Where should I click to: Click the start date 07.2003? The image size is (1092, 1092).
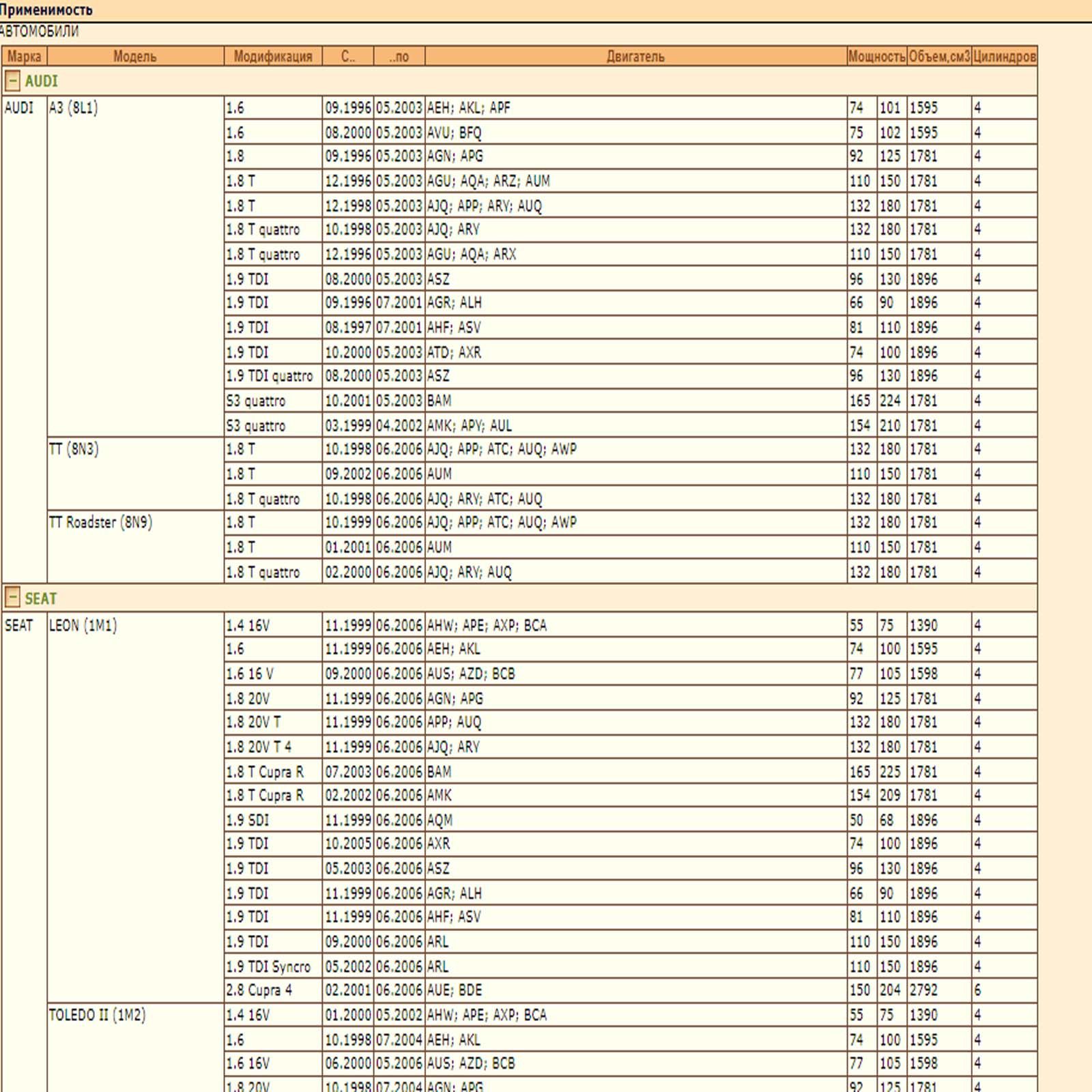348,771
